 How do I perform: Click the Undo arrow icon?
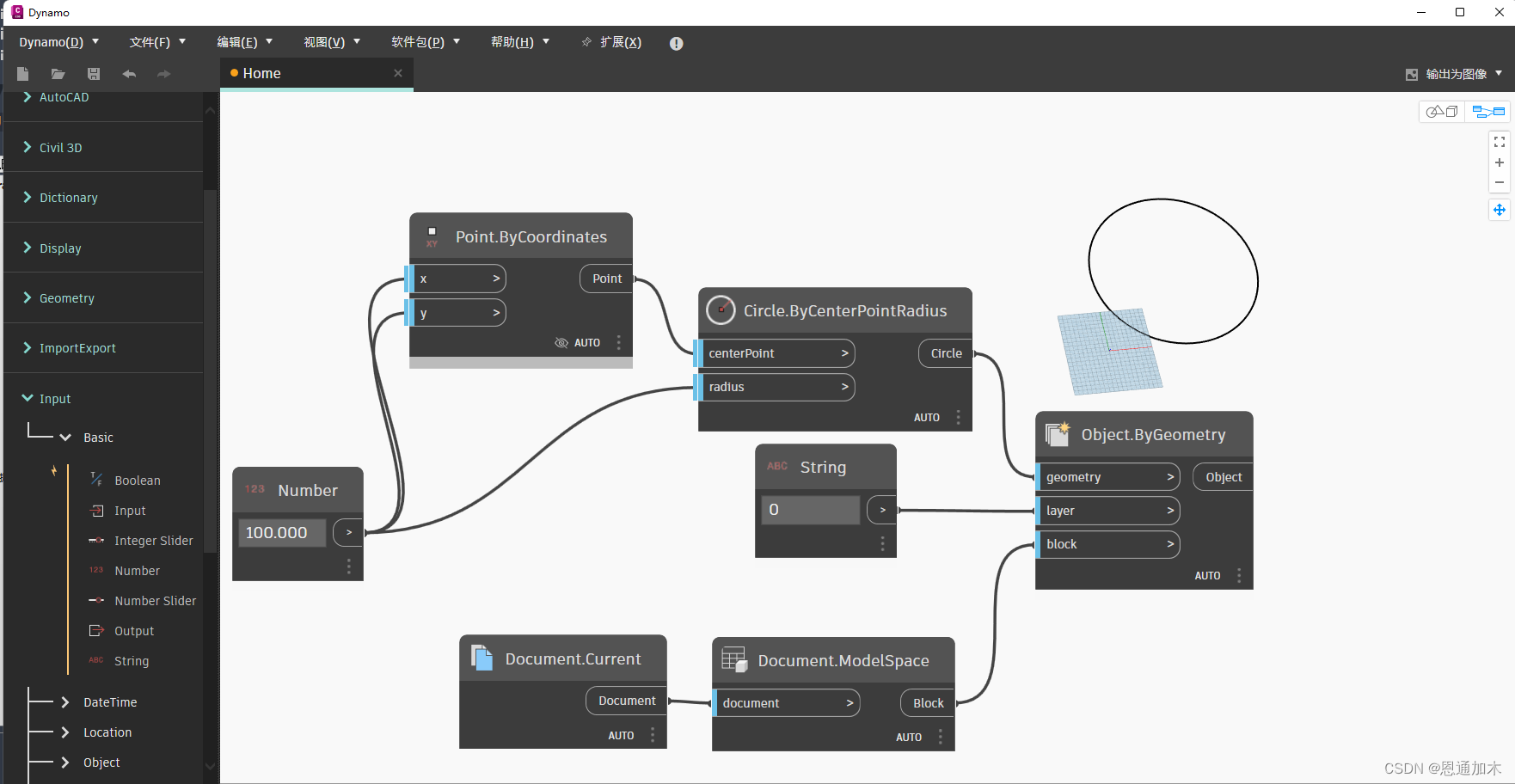coord(129,74)
